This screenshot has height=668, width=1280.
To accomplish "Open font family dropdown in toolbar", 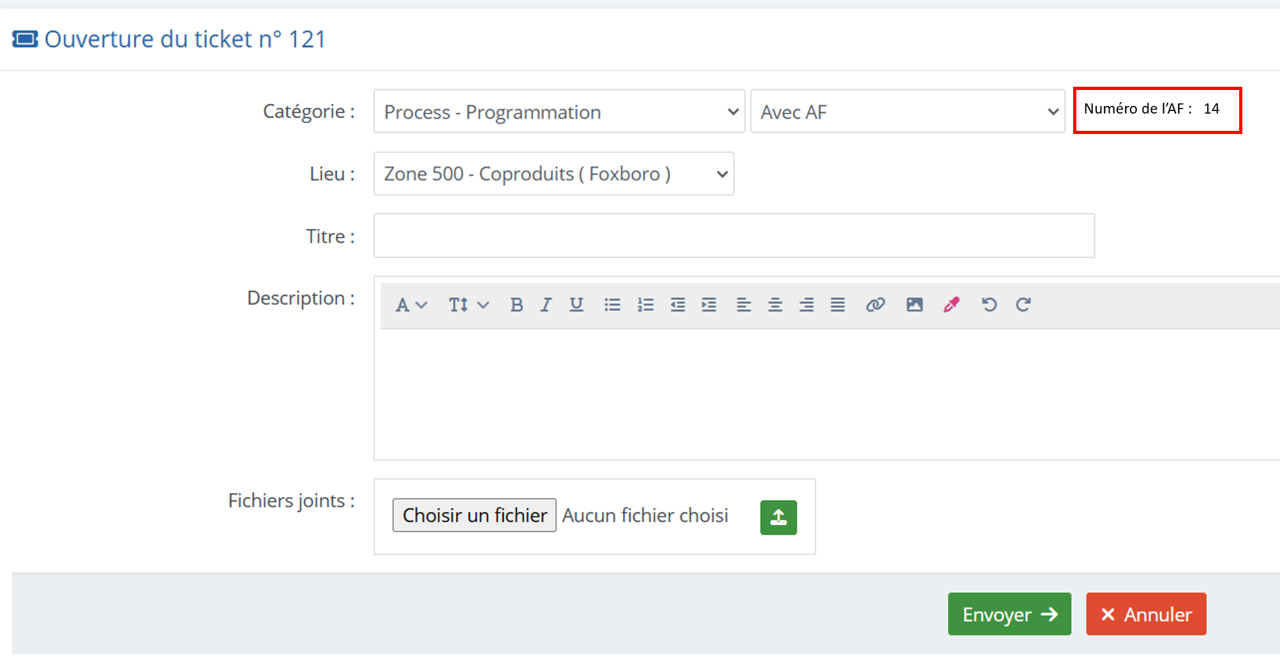I will click(x=411, y=305).
